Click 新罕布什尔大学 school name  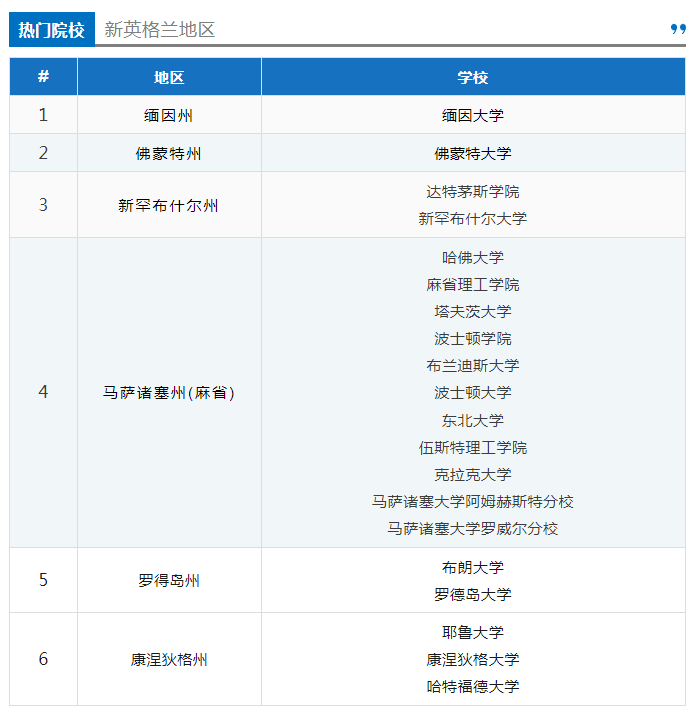pyautogui.click(x=473, y=219)
